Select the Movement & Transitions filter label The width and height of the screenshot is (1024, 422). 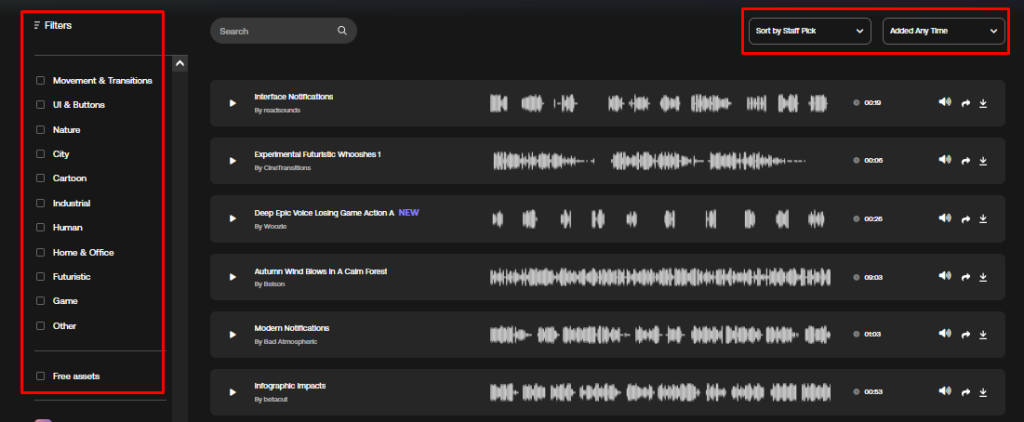[x=103, y=81]
